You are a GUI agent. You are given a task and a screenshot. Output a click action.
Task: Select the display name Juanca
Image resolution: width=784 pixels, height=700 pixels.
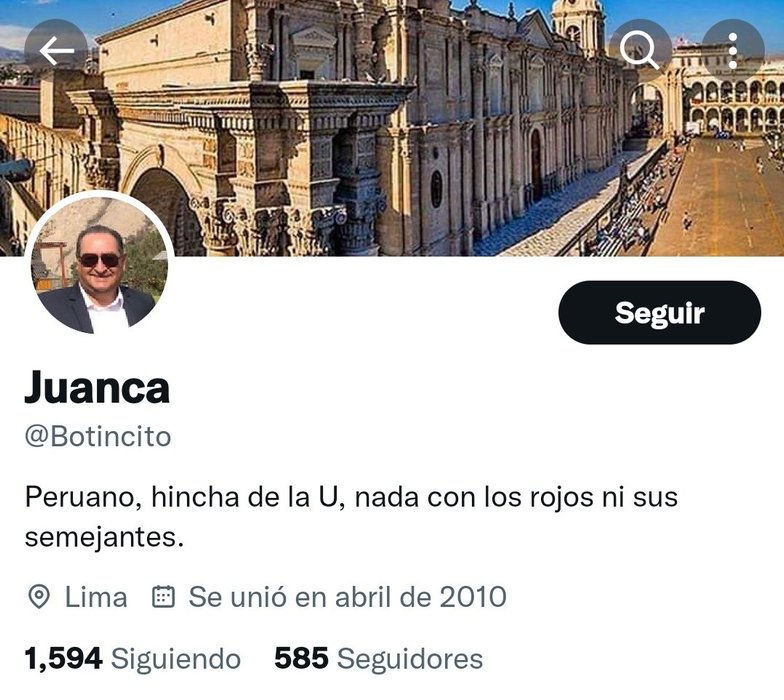(98, 388)
